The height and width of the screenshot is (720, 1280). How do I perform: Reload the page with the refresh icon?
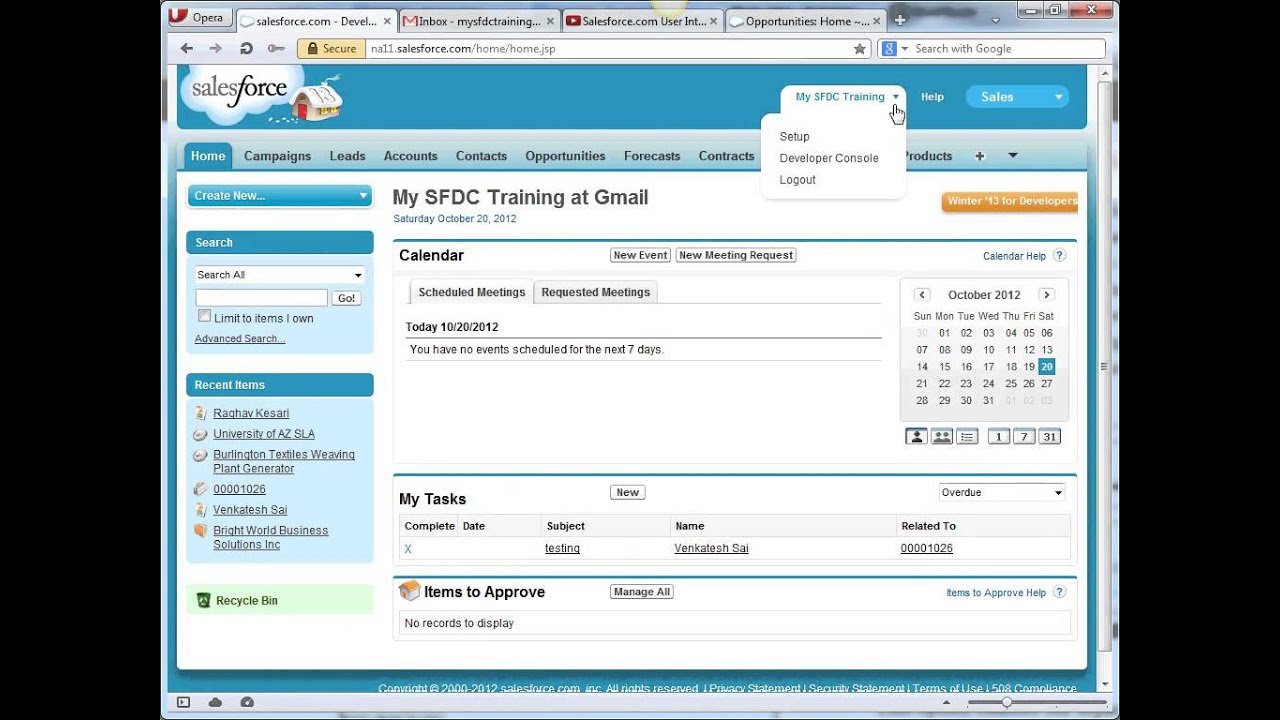point(246,48)
